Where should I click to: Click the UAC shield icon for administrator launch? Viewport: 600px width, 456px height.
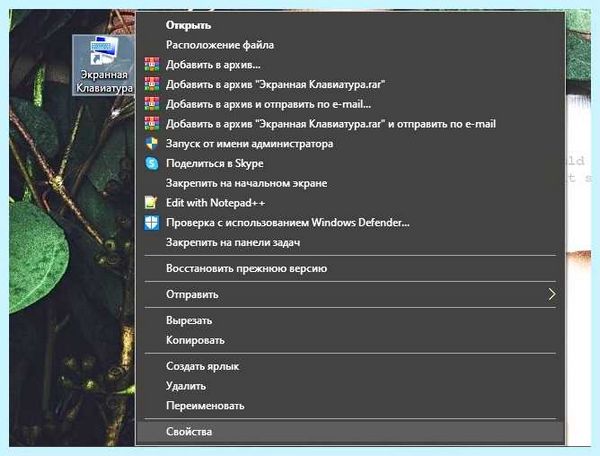[x=152, y=143]
